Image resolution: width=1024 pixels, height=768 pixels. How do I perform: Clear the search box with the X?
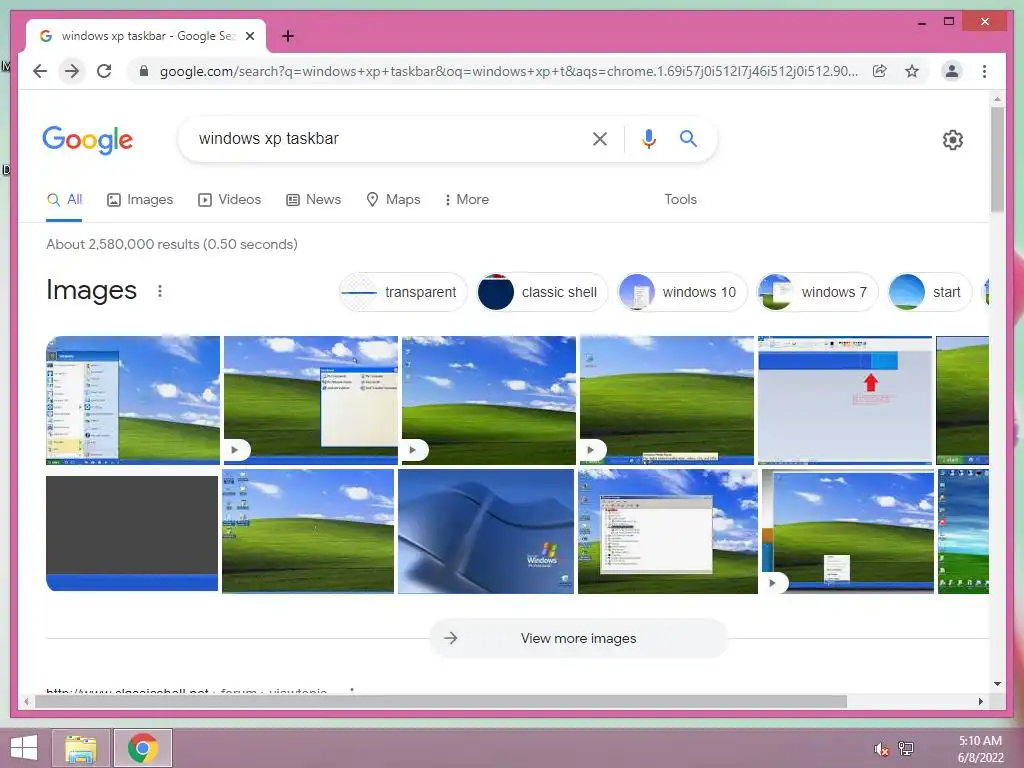pyautogui.click(x=600, y=138)
